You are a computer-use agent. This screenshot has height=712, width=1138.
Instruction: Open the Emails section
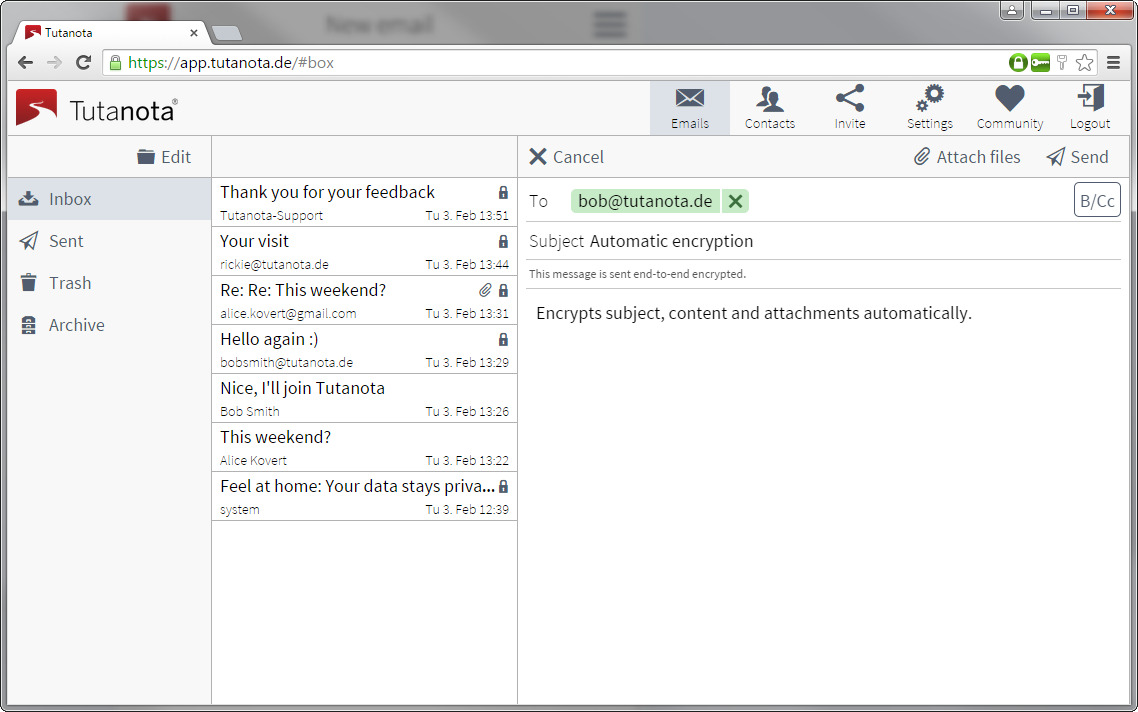click(689, 107)
